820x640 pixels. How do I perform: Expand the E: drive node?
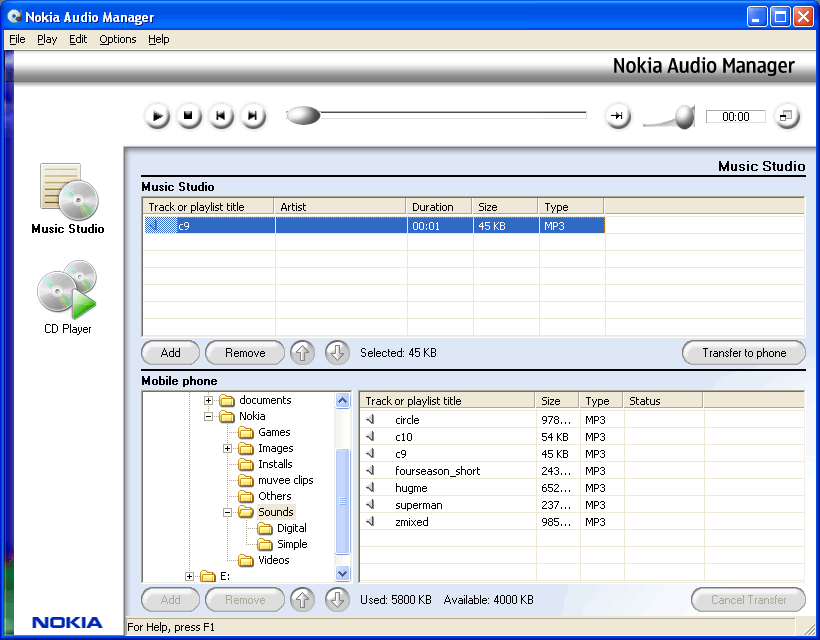coord(190,576)
